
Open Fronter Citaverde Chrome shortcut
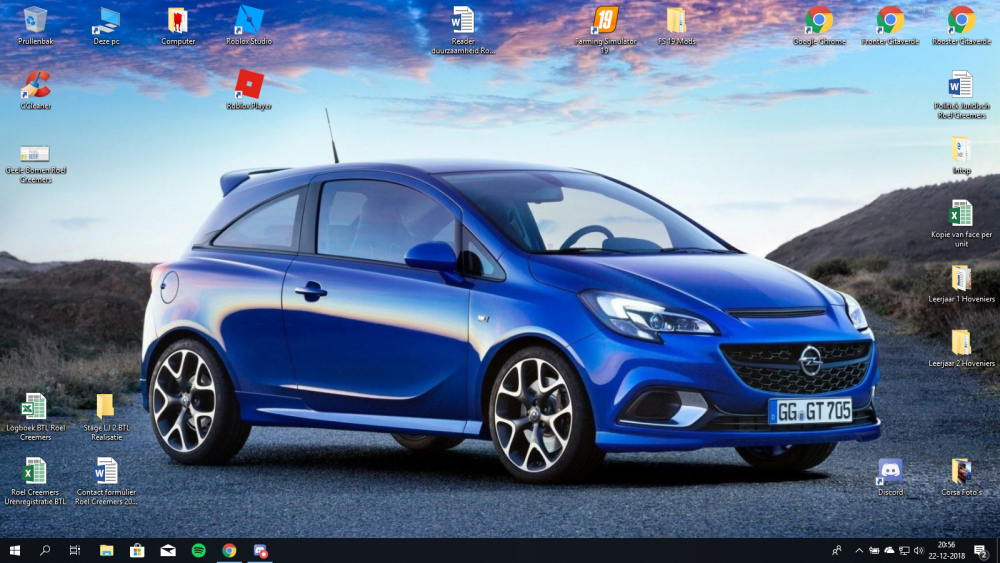pyautogui.click(x=890, y=26)
